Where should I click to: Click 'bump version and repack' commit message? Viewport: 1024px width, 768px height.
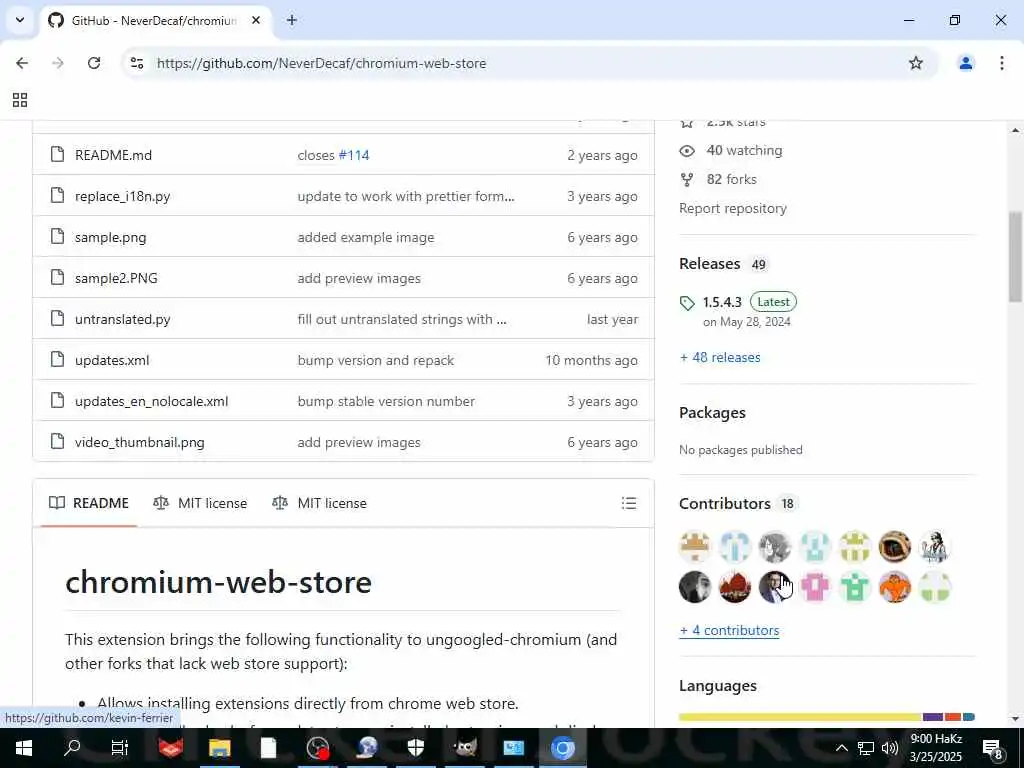(x=376, y=360)
